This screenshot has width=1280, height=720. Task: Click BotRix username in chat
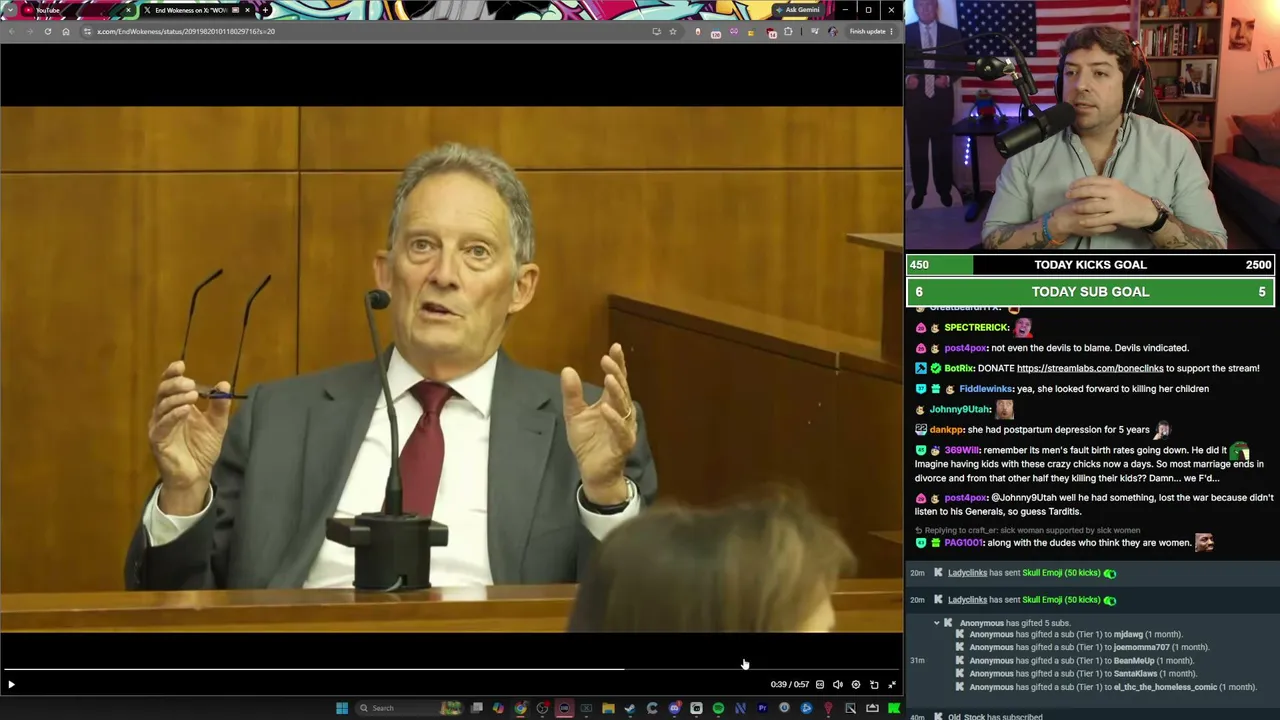pyautogui.click(x=959, y=368)
